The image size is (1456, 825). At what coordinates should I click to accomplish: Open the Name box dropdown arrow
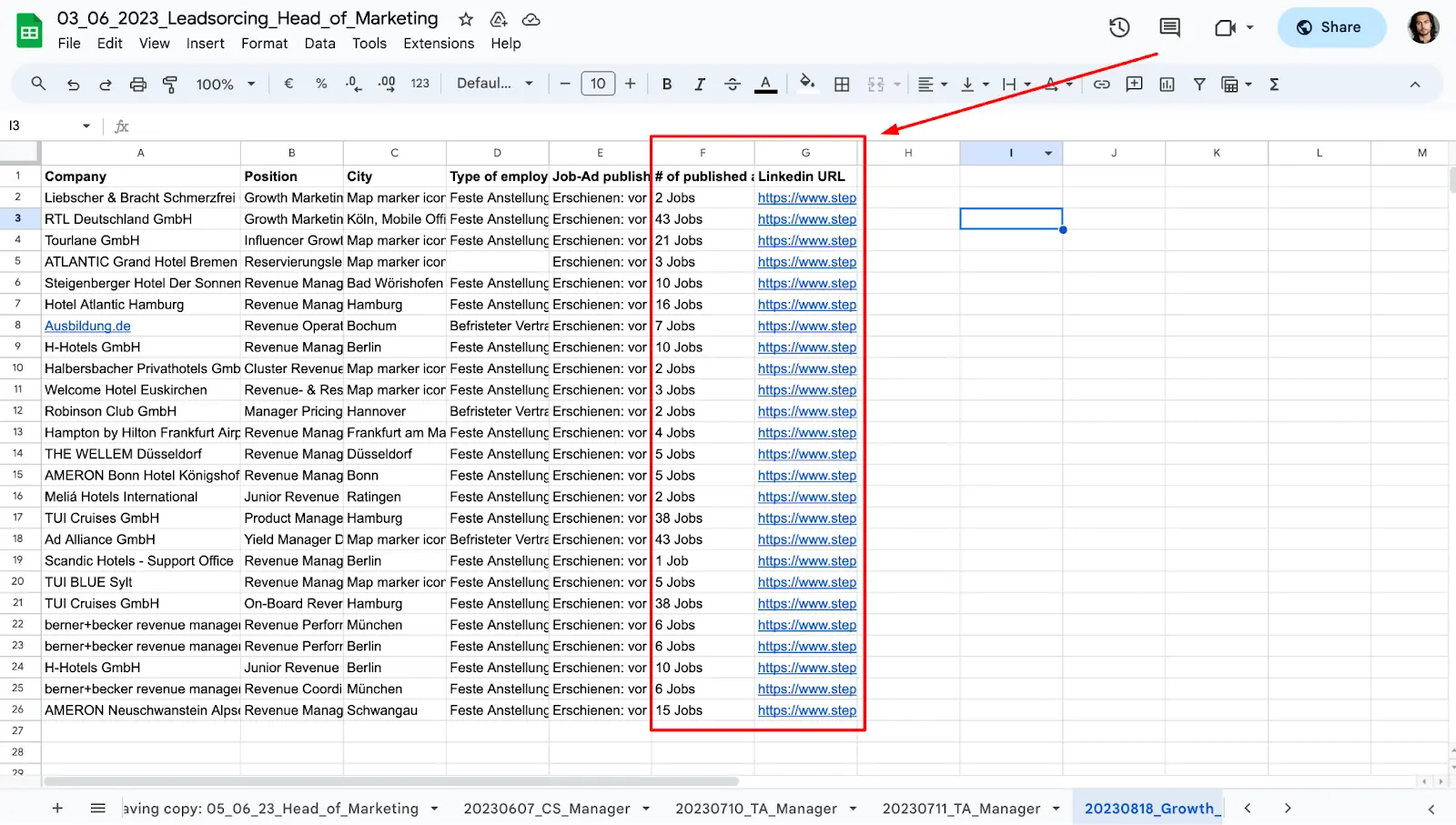(x=86, y=126)
